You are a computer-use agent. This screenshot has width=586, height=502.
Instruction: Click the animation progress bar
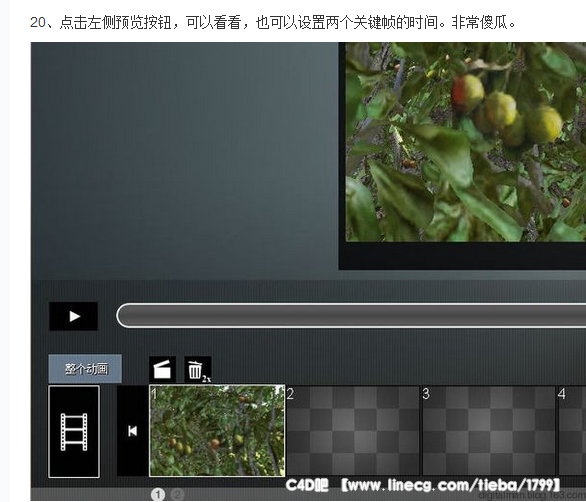click(x=351, y=316)
